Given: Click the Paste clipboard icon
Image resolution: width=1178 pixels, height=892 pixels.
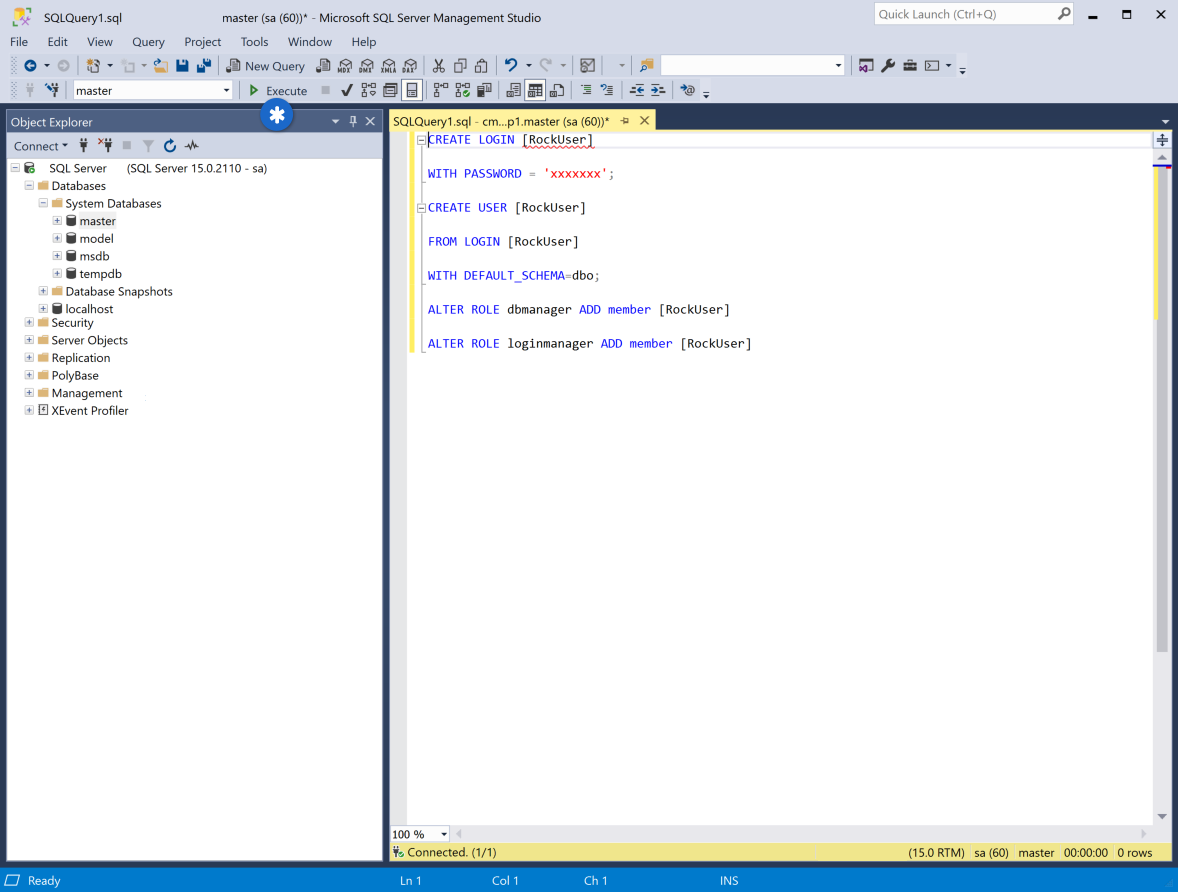Looking at the screenshot, I should pos(481,66).
